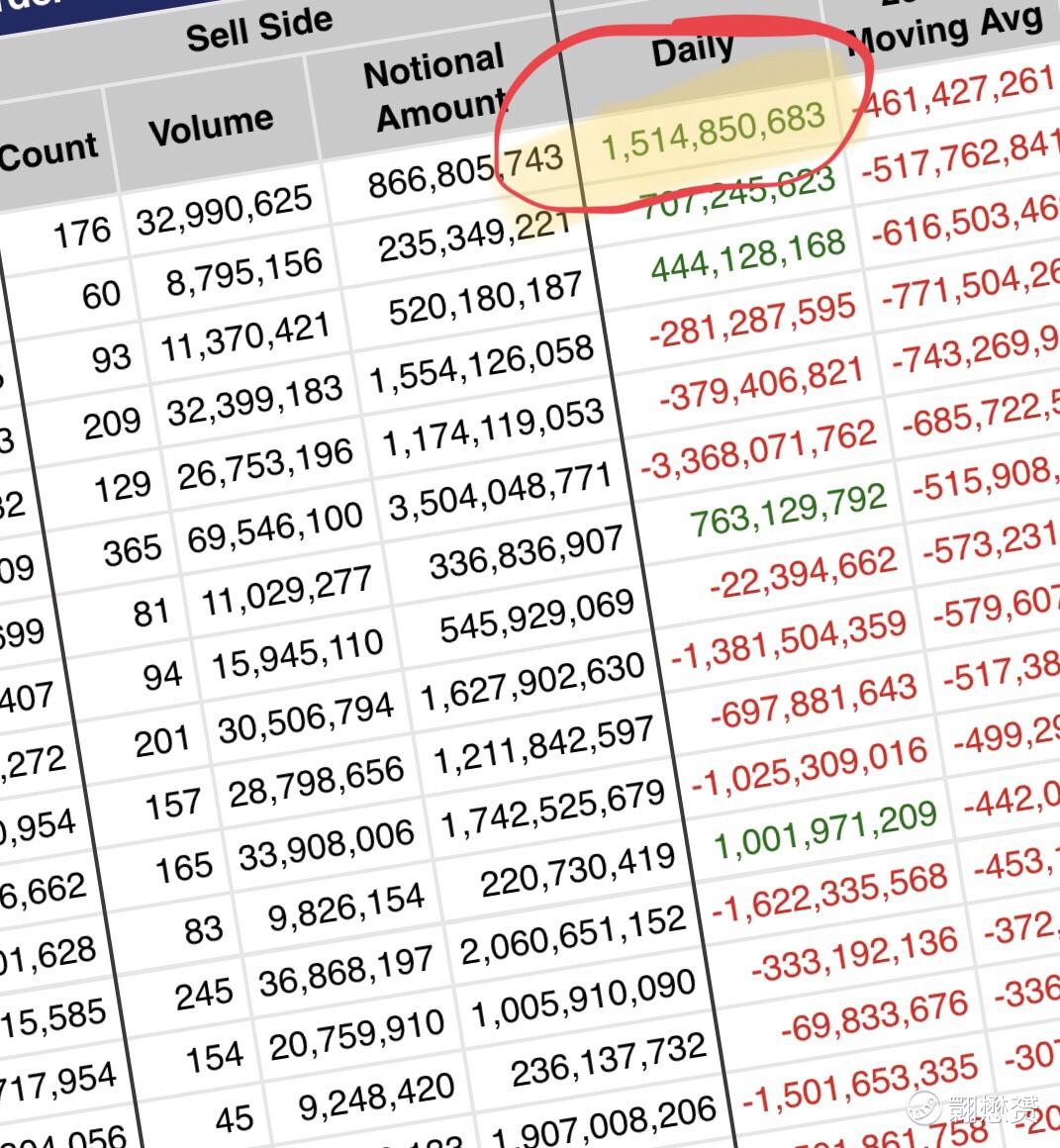Viewport: 1060px width, 1148px height.
Task: Select count cell 176
Action: pos(82,234)
